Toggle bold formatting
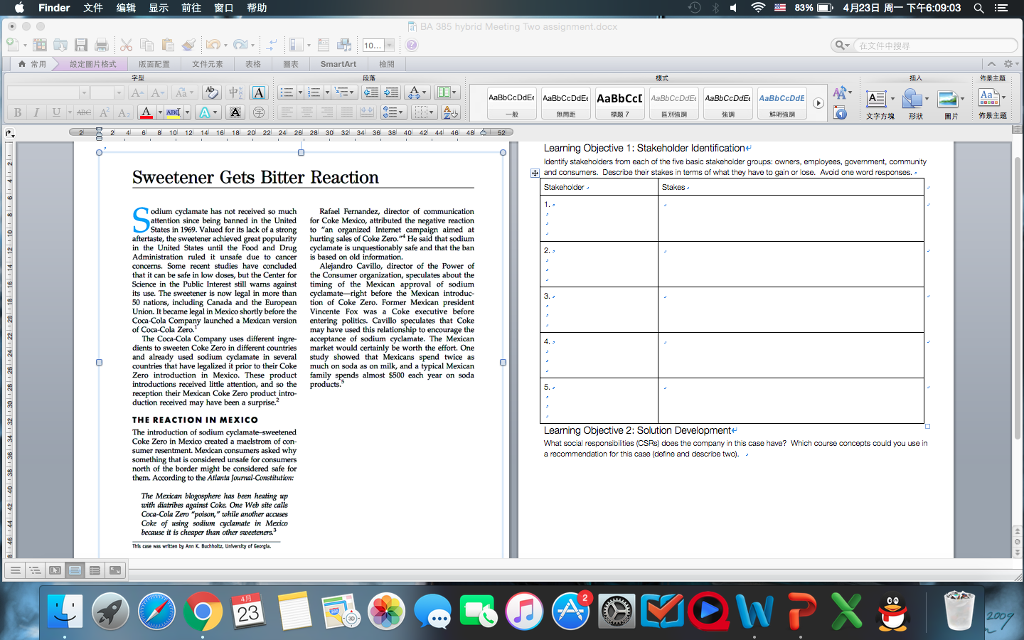The width and height of the screenshot is (1024, 640). [16, 112]
